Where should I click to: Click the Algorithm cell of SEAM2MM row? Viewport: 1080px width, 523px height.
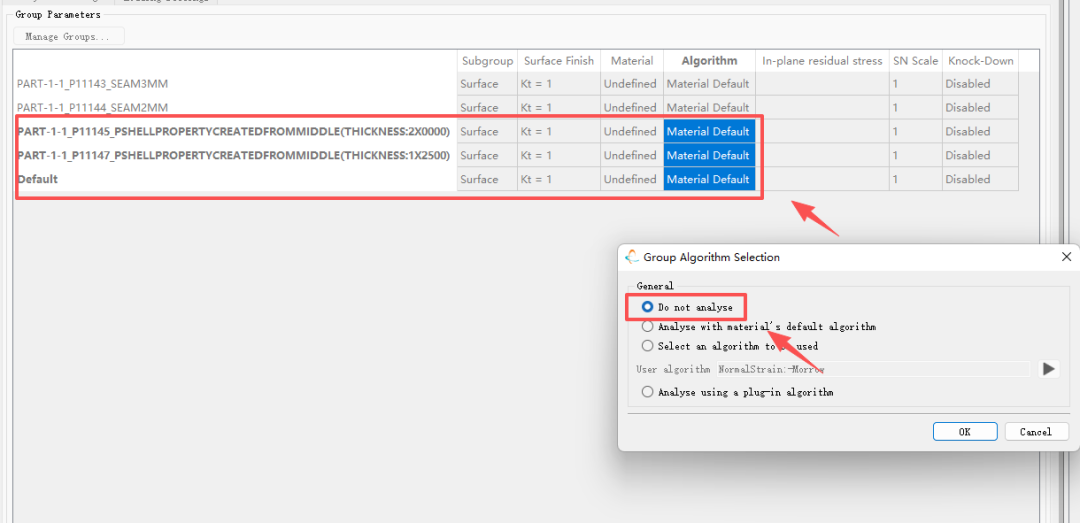coord(709,107)
